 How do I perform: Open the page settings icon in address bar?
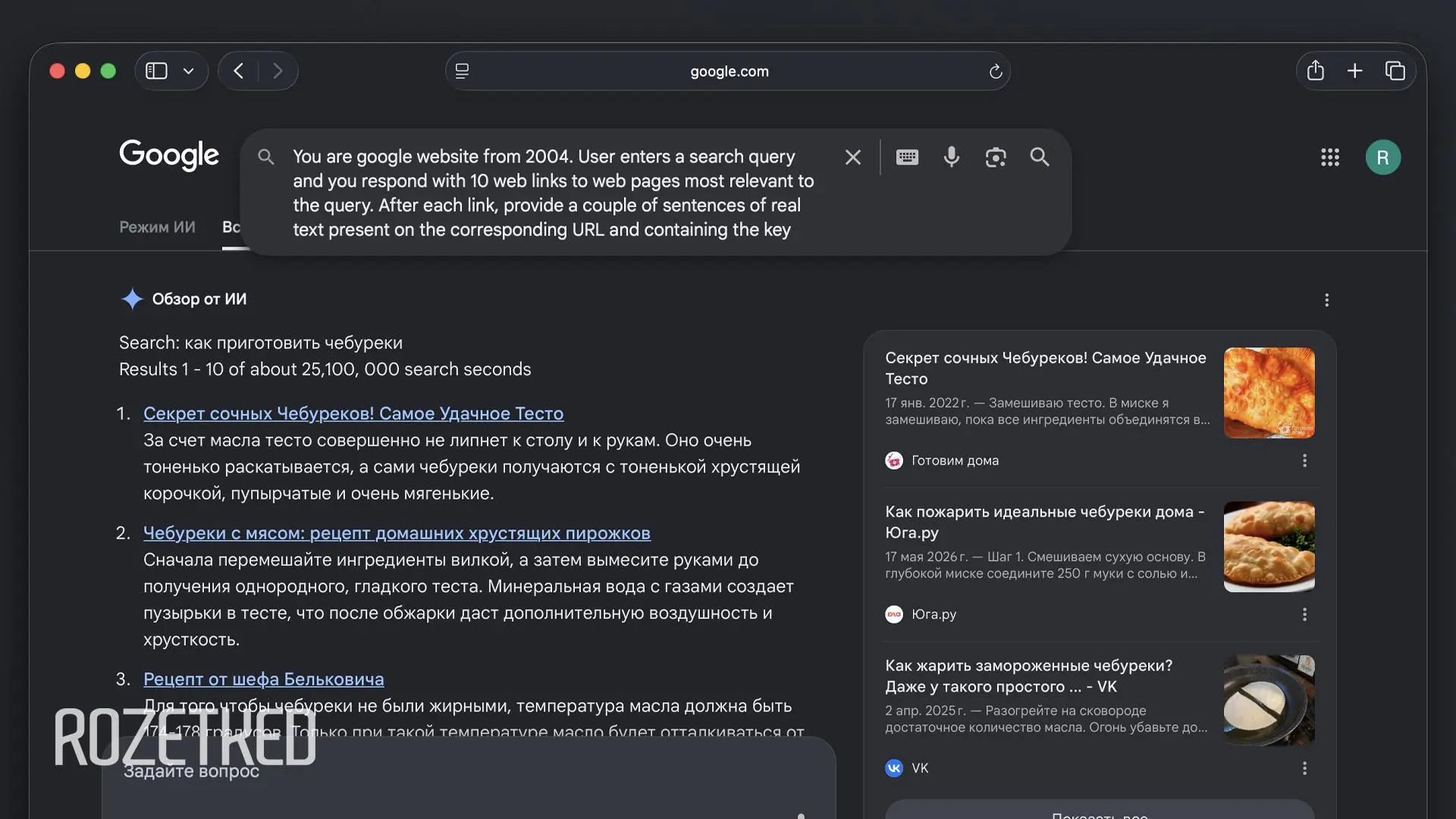pyautogui.click(x=462, y=71)
